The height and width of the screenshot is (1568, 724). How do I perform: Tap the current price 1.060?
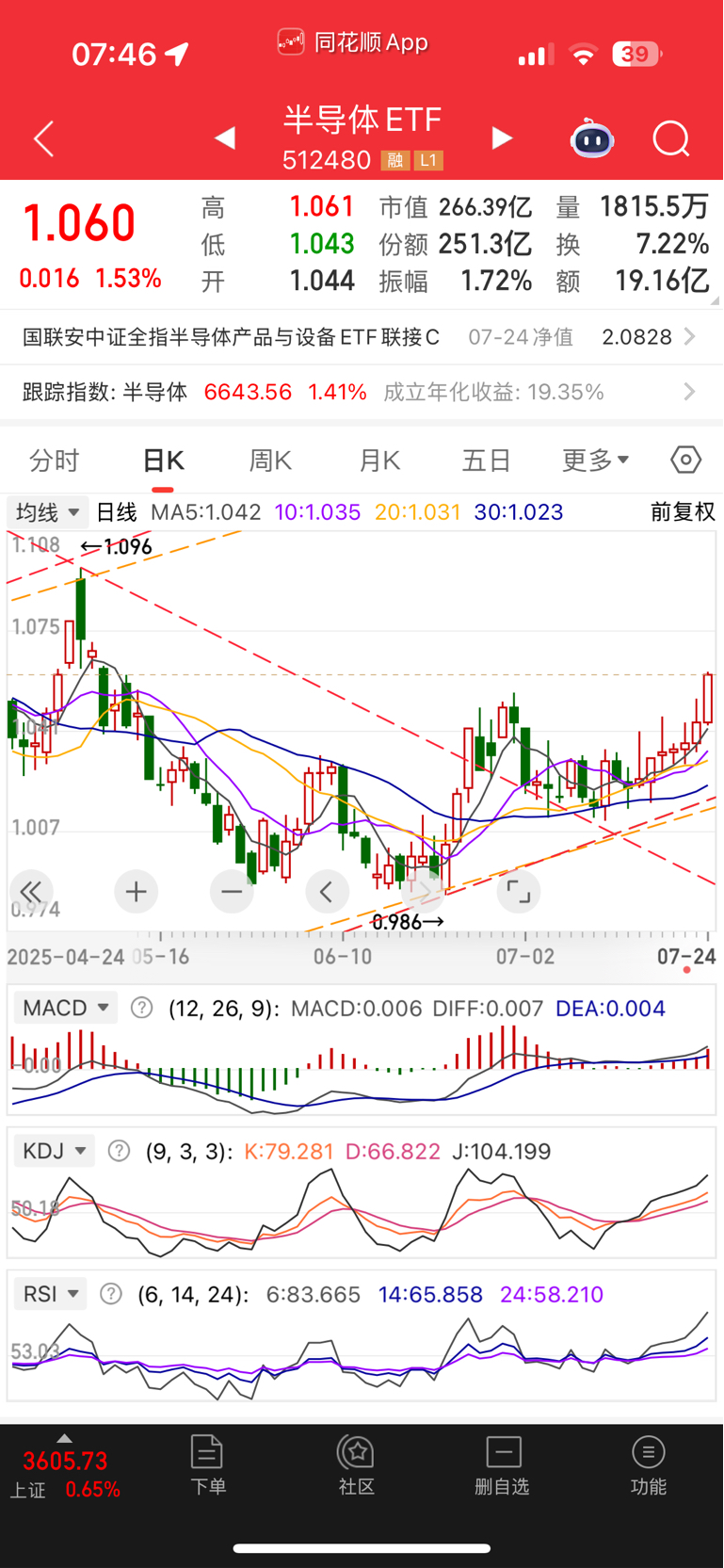coord(79,223)
